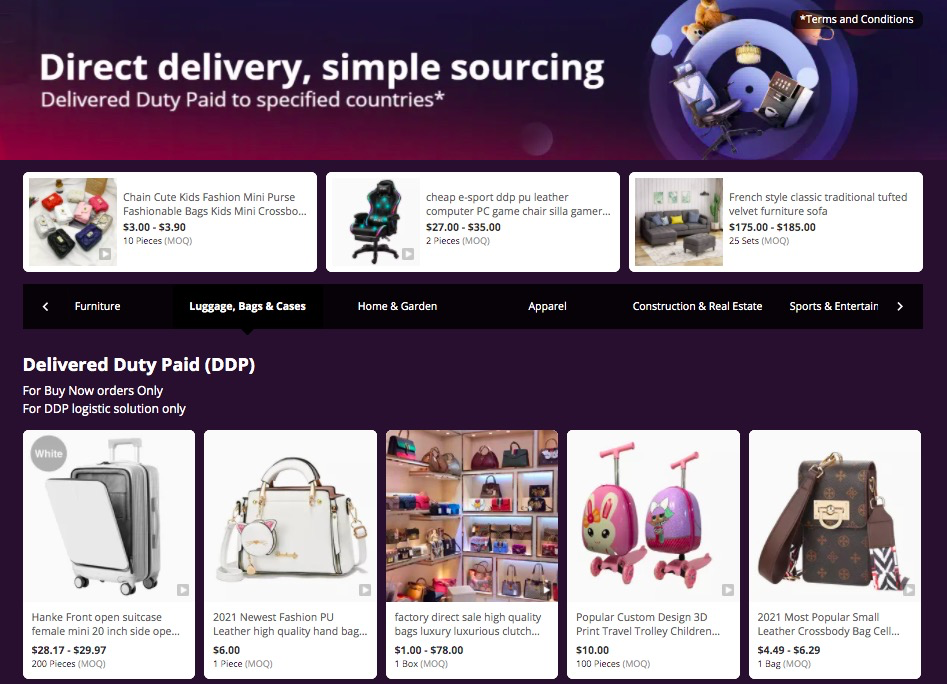The height and width of the screenshot is (684, 947).
Task: Open the Home & Garden category tab
Action: (397, 306)
